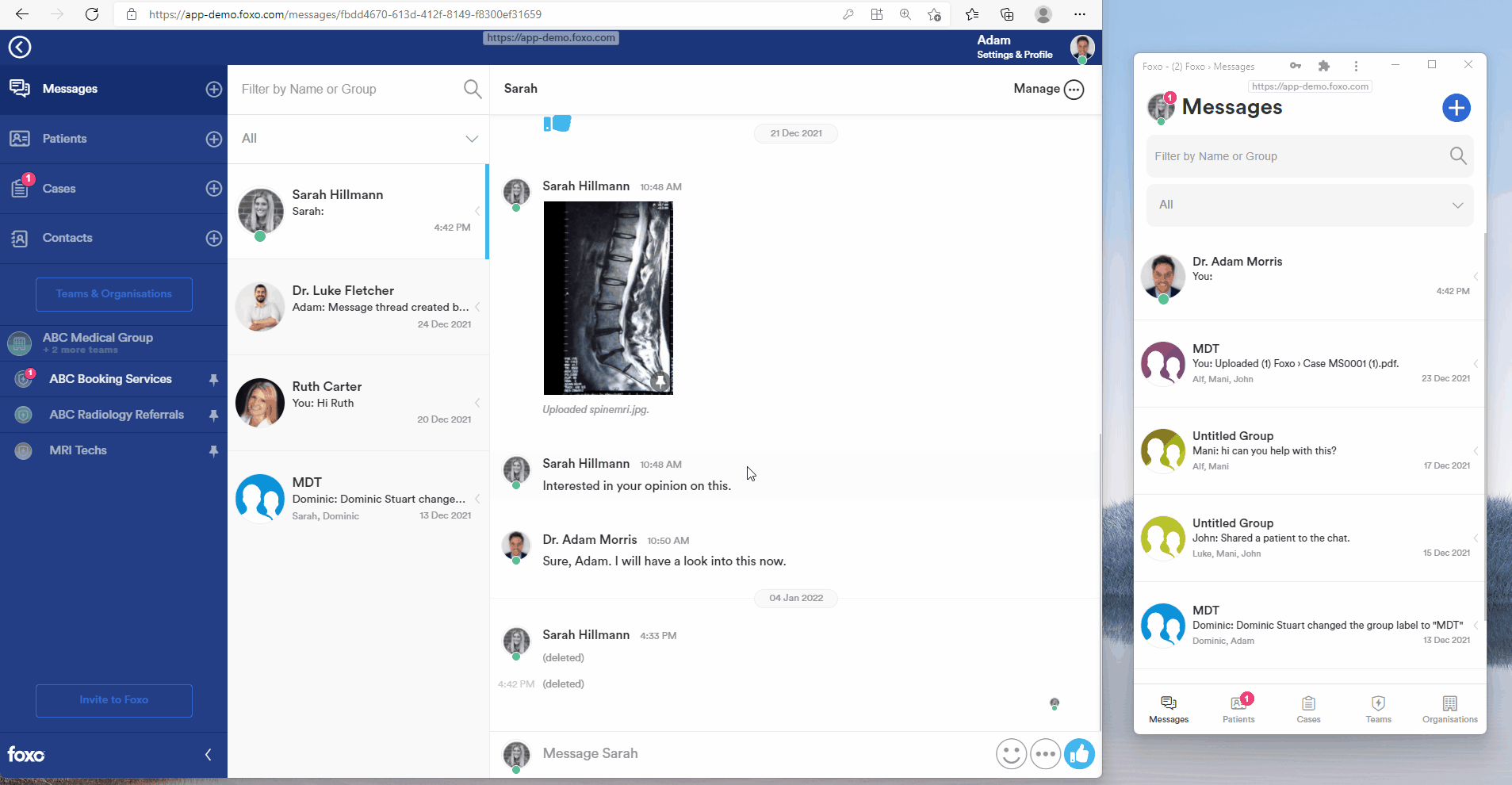Click the Invite to Foxo button

coord(113,701)
